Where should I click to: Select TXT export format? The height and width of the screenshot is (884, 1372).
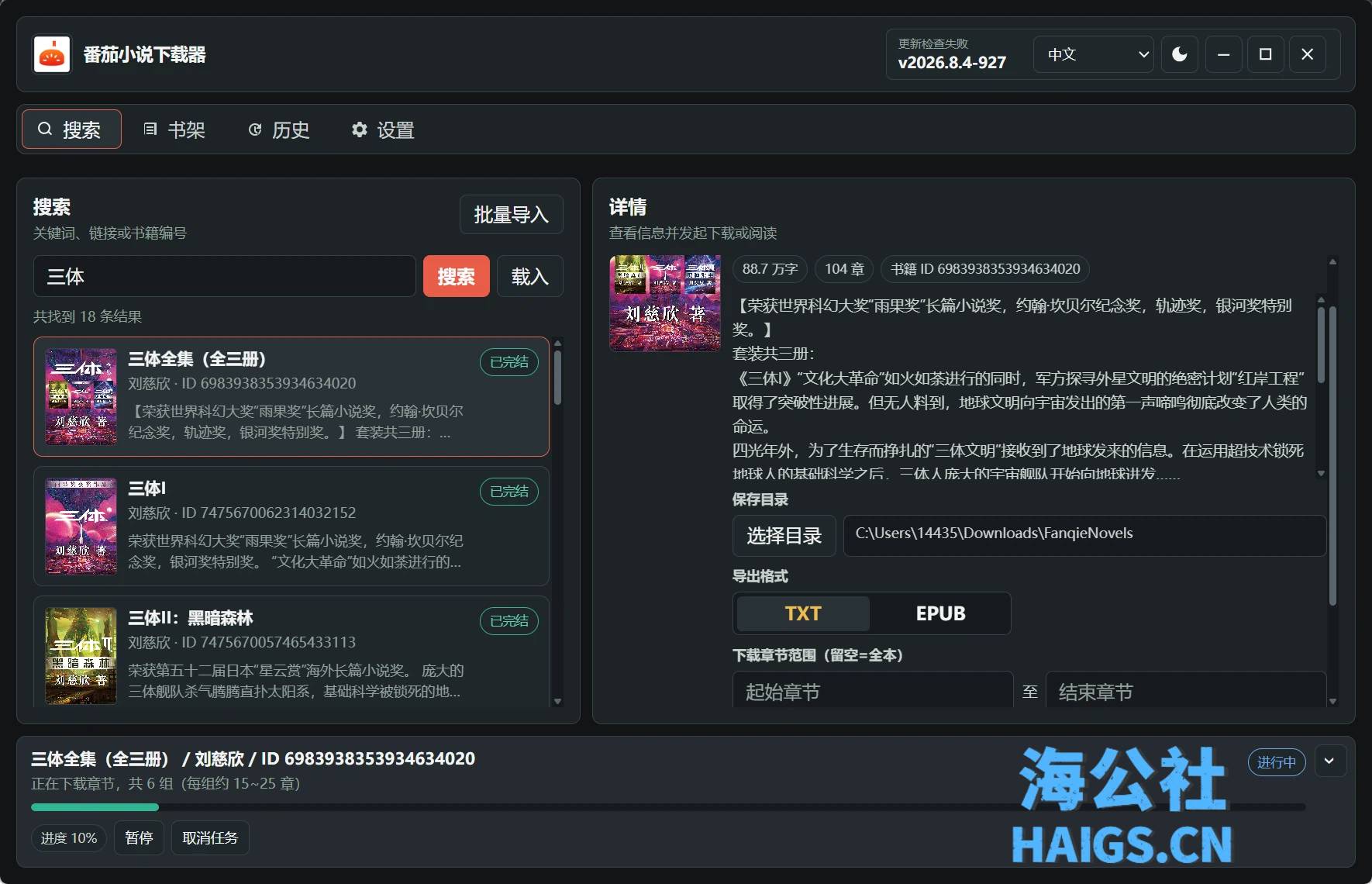803,613
